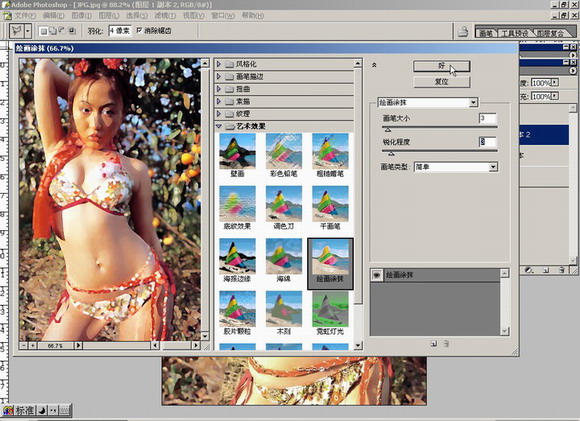Expand the 纹理 filter folder
Viewport: 580px width, 421px height.
(x=218, y=114)
